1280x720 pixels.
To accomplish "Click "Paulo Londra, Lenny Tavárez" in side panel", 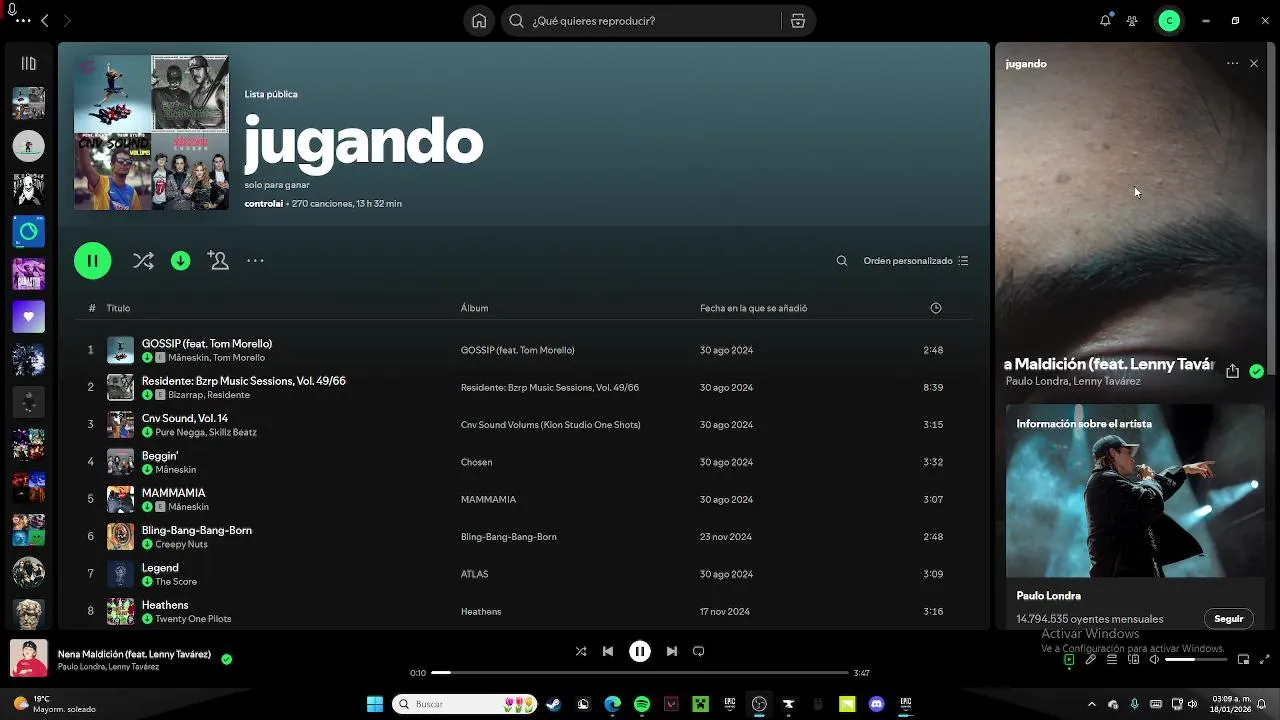I will pyautogui.click(x=1073, y=381).
